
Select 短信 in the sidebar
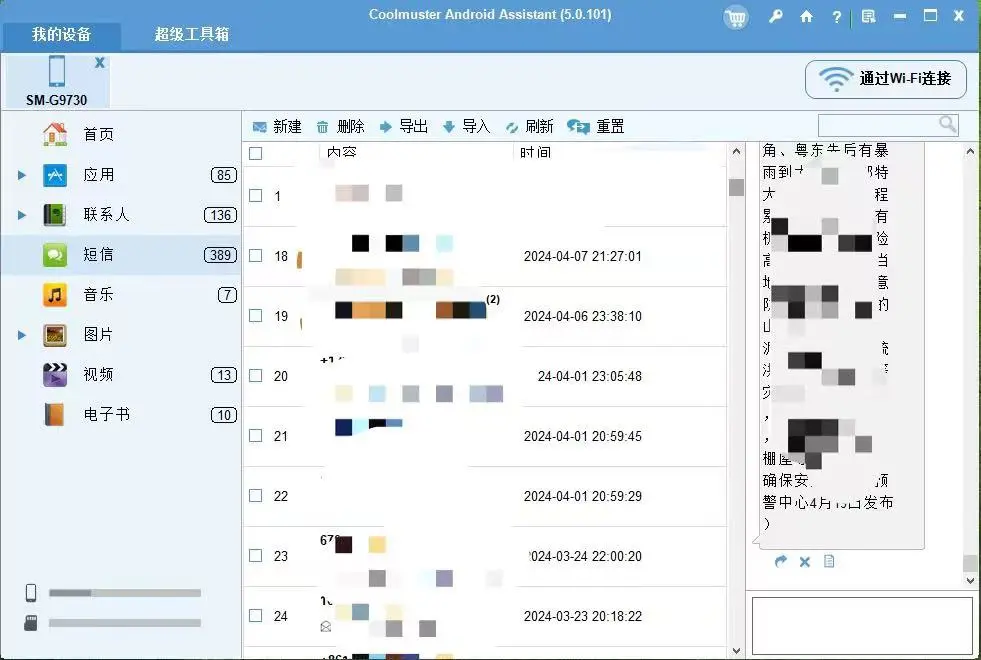pyautogui.click(x=120, y=255)
